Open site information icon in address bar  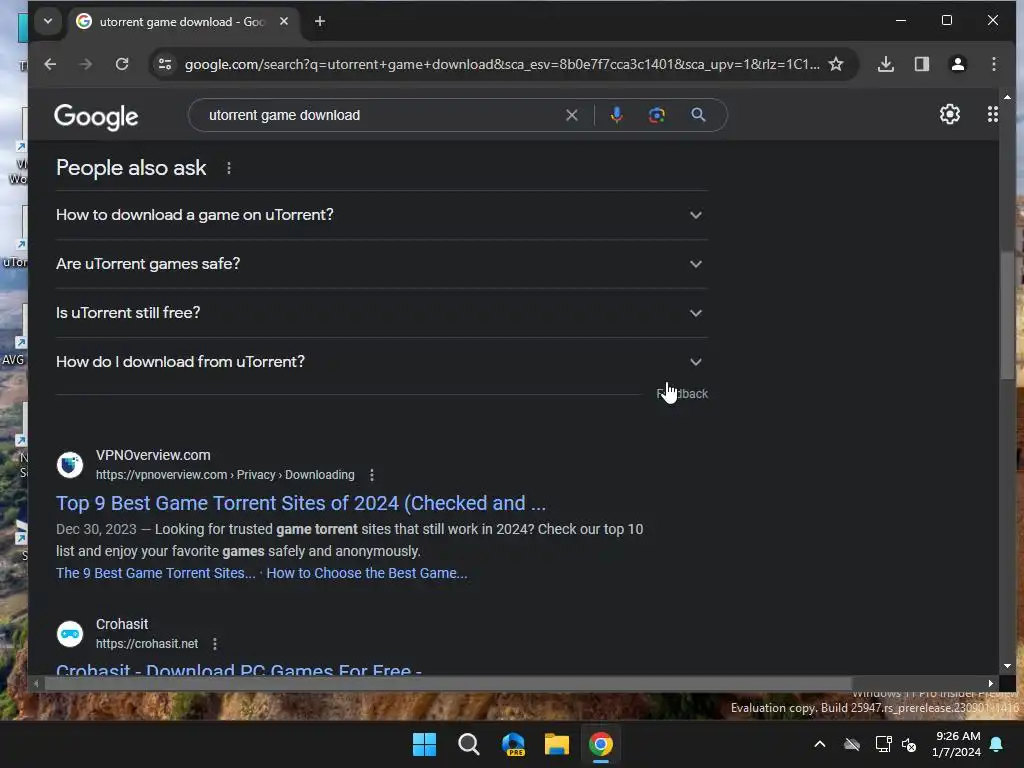(x=165, y=64)
